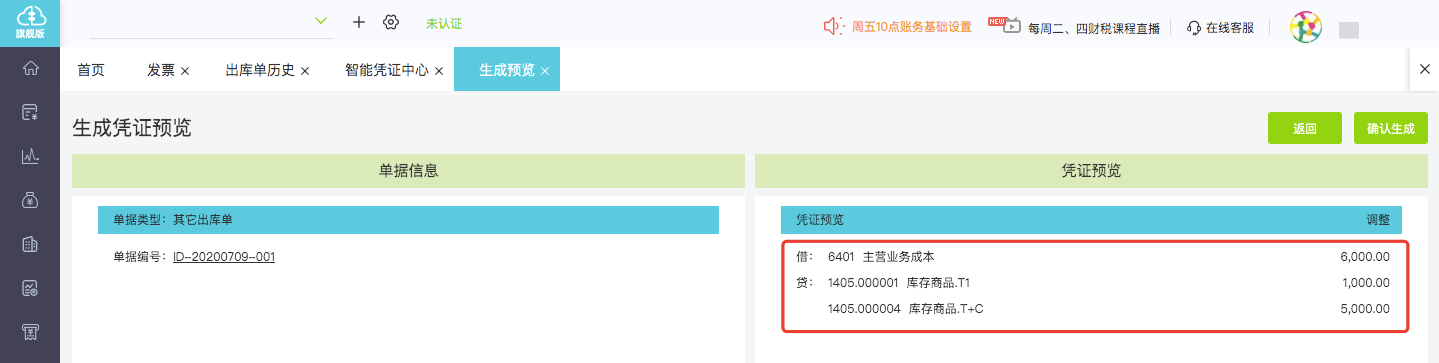Click the online customer service headset icon
1439x363 pixels.
pos(1194,28)
